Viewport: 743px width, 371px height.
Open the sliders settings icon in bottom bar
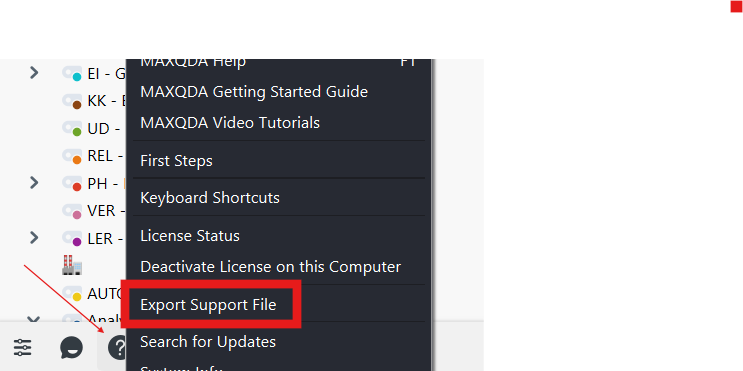(x=22, y=348)
